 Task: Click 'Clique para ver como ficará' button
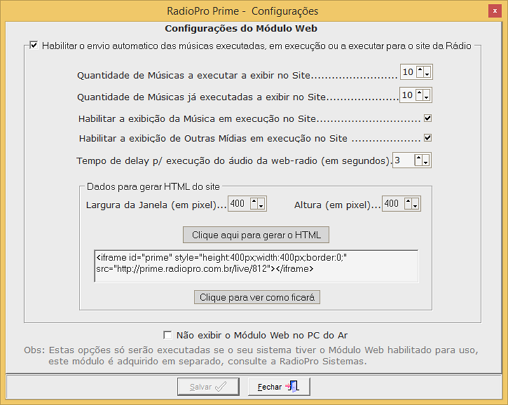[x=257, y=297]
